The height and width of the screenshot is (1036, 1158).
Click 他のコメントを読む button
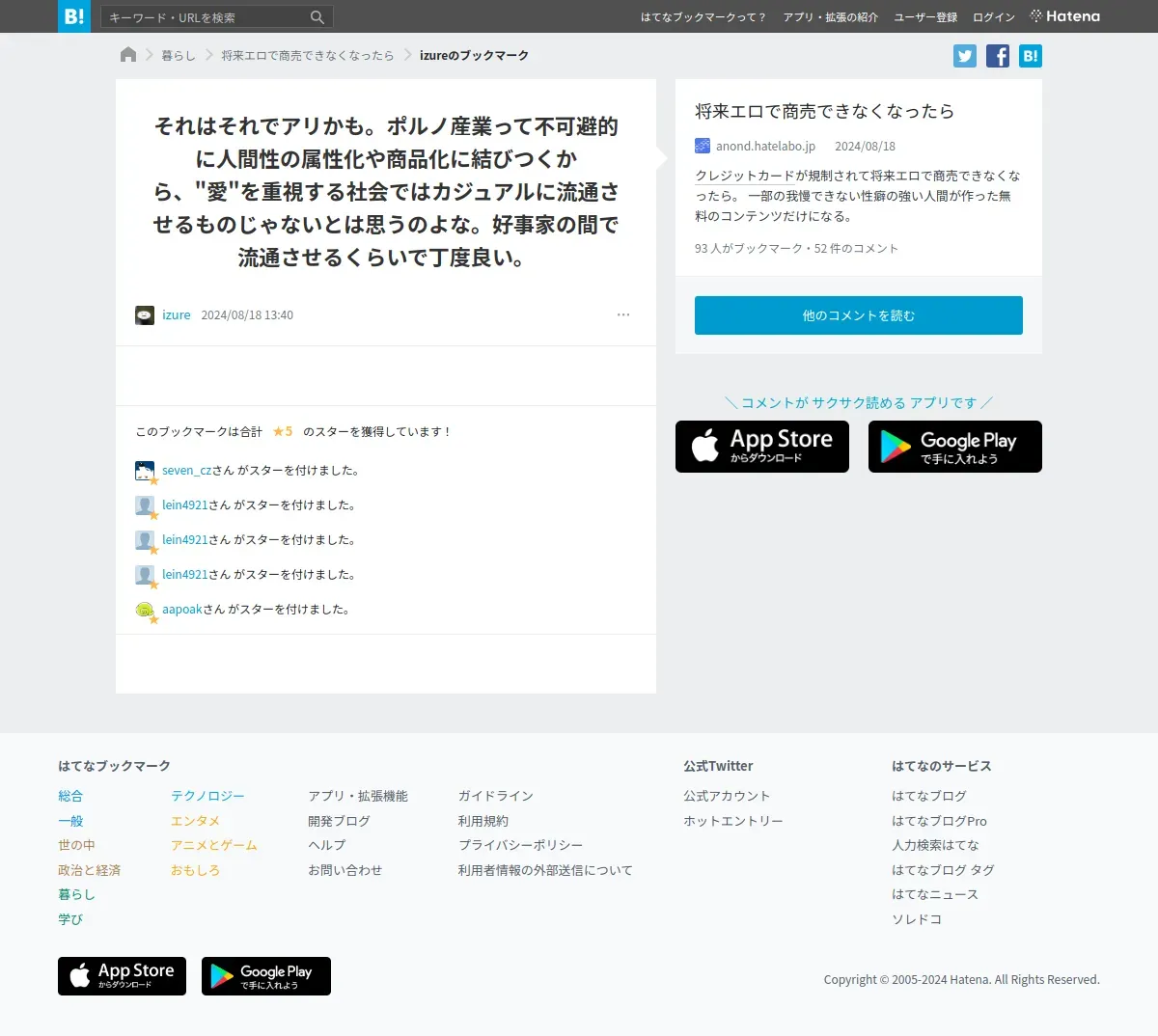(859, 315)
